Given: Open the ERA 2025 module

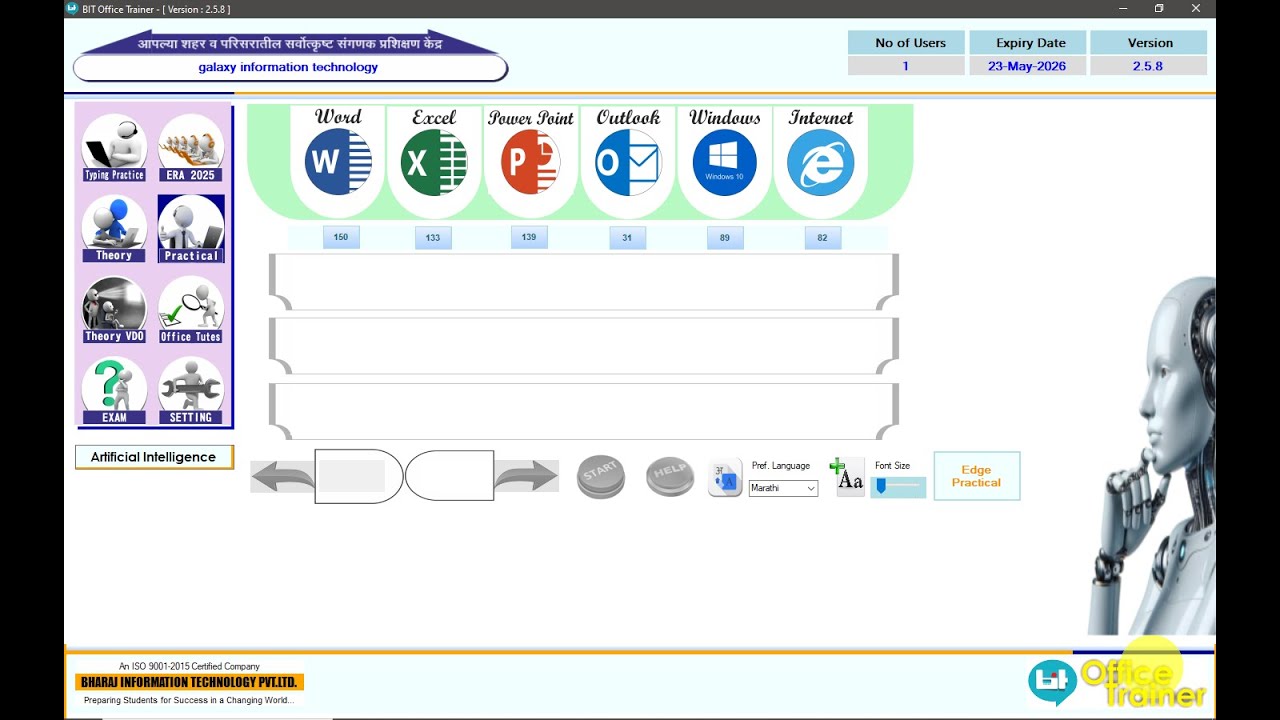Looking at the screenshot, I should (x=190, y=148).
